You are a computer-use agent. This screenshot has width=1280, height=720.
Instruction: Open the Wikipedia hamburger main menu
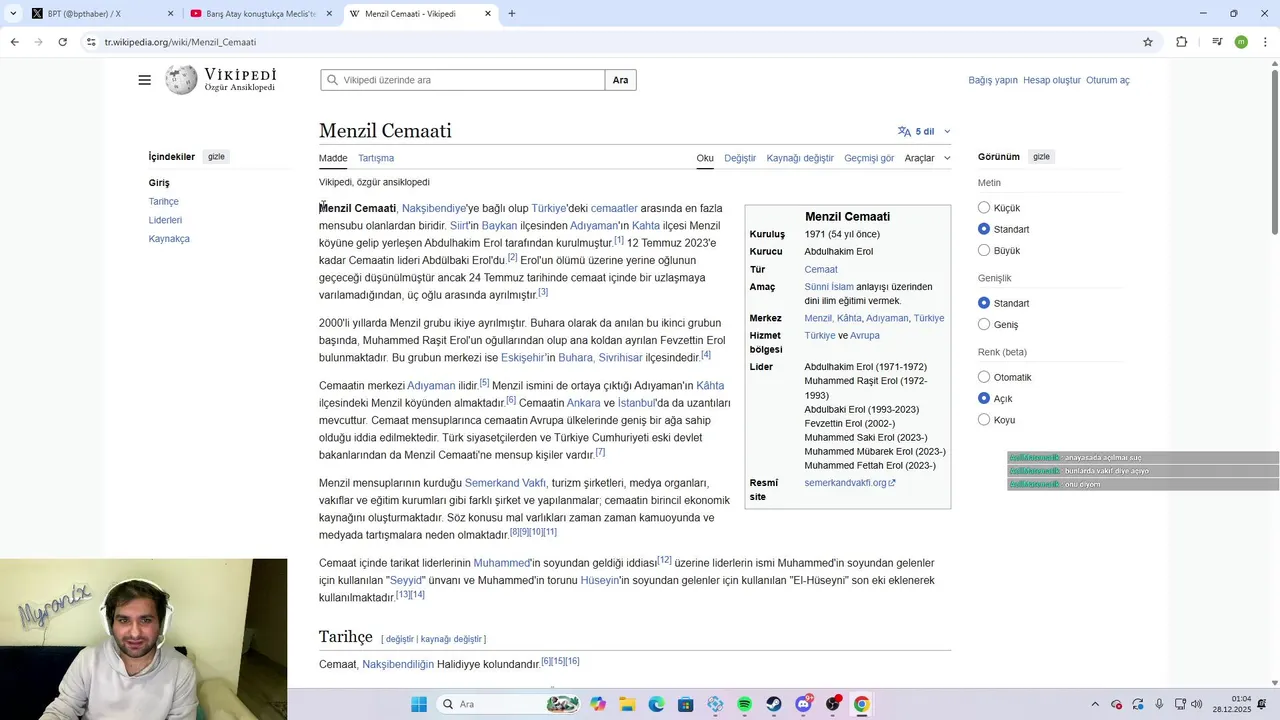click(144, 80)
